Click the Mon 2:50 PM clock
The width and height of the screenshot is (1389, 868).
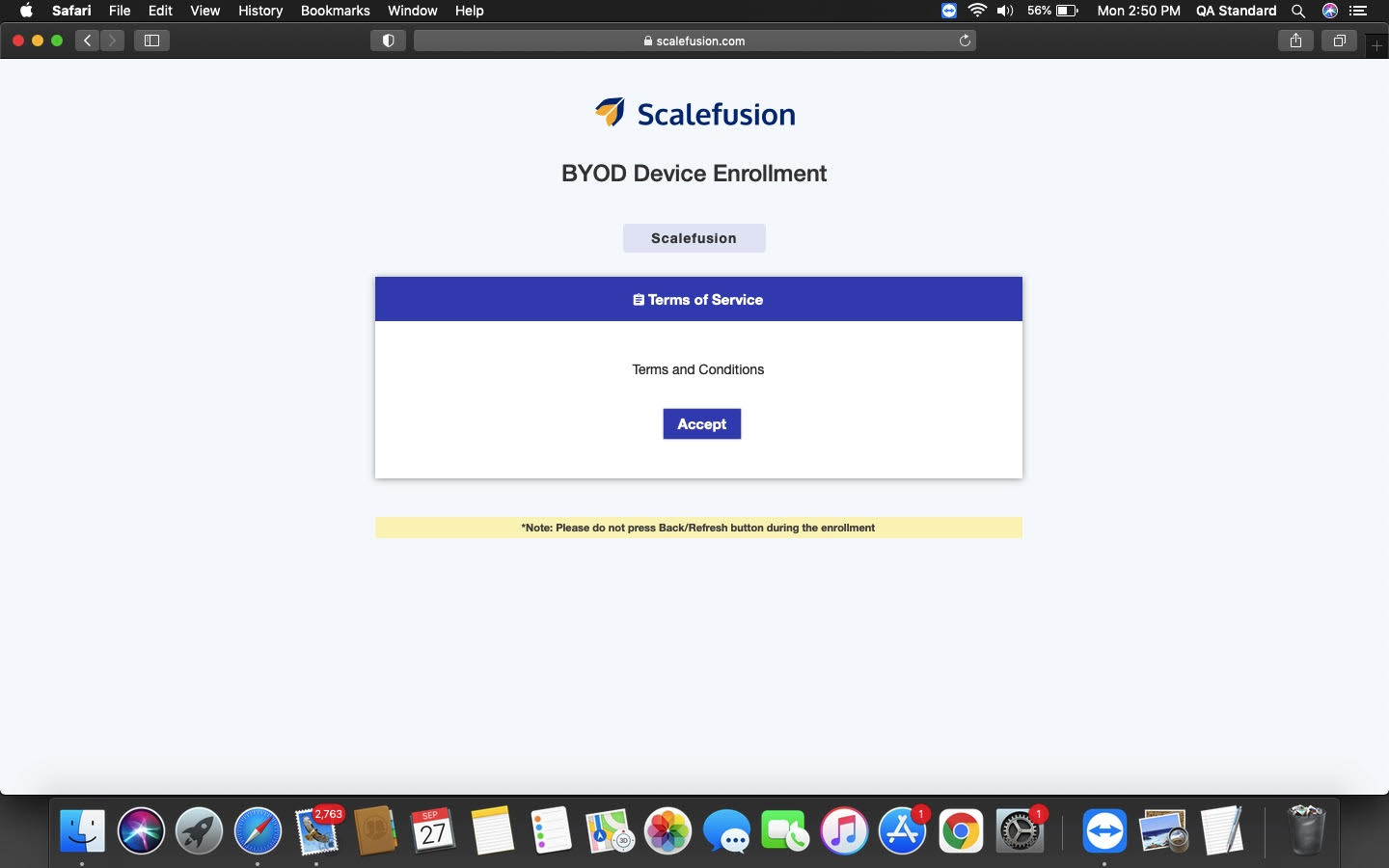1138,11
